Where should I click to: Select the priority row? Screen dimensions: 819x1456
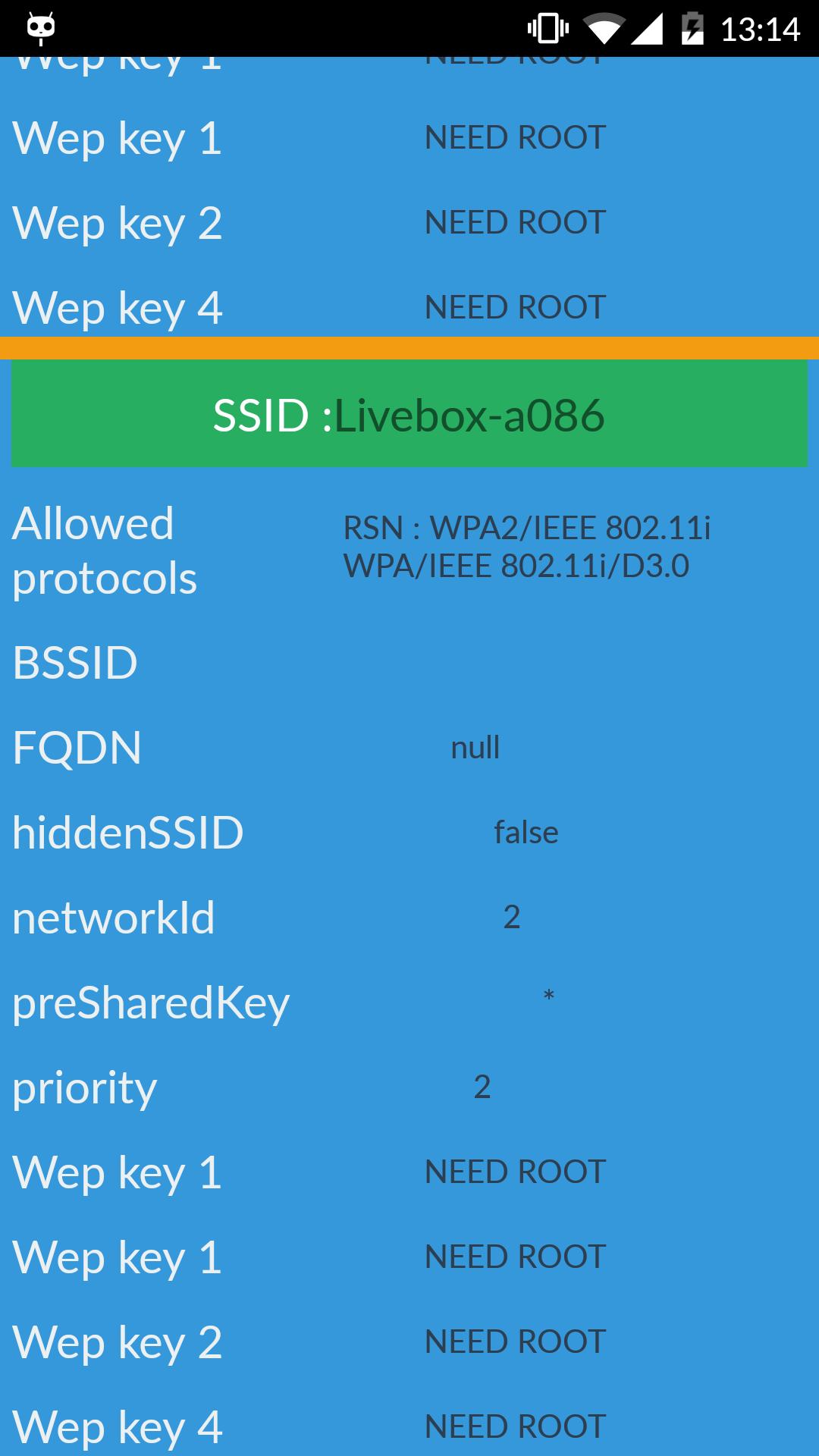coord(409,1087)
